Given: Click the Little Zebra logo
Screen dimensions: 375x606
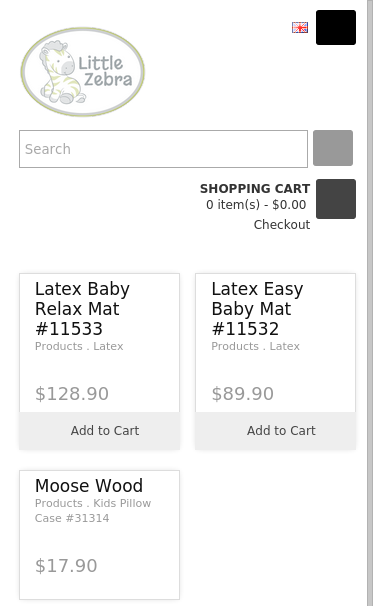Looking at the screenshot, I should click(x=83, y=72).
